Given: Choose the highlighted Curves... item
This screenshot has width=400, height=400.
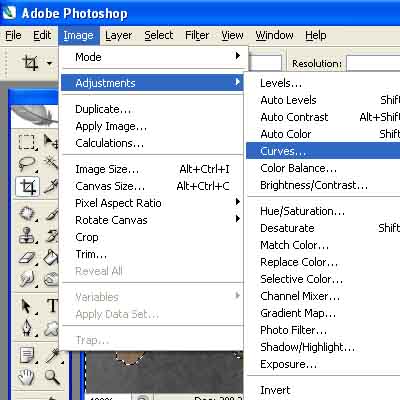Looking at the screenshot, I should [x=323, y=151].
